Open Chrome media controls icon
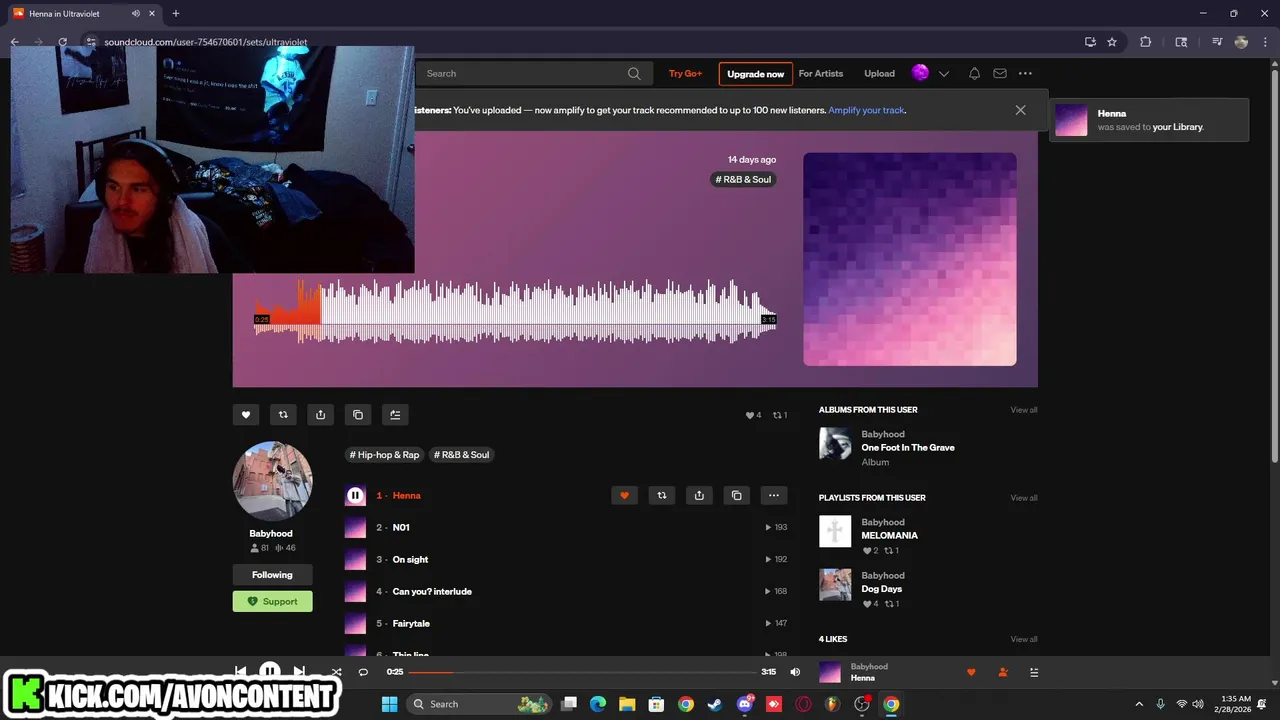The height and width of the screenshot is (720, 1280). point(1217,42)
